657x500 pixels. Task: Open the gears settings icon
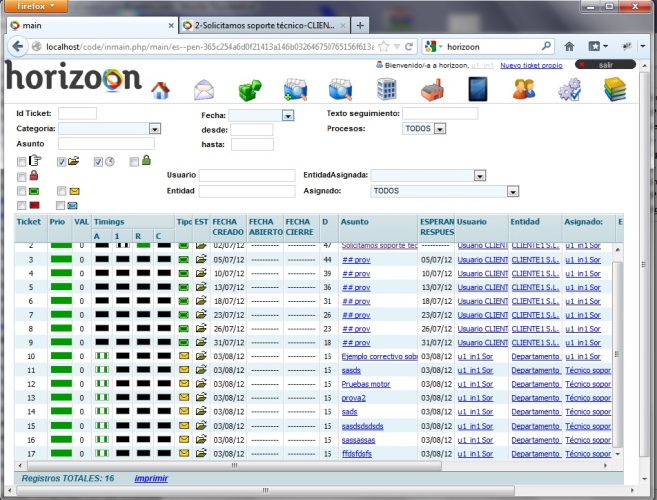click(570, 89)
